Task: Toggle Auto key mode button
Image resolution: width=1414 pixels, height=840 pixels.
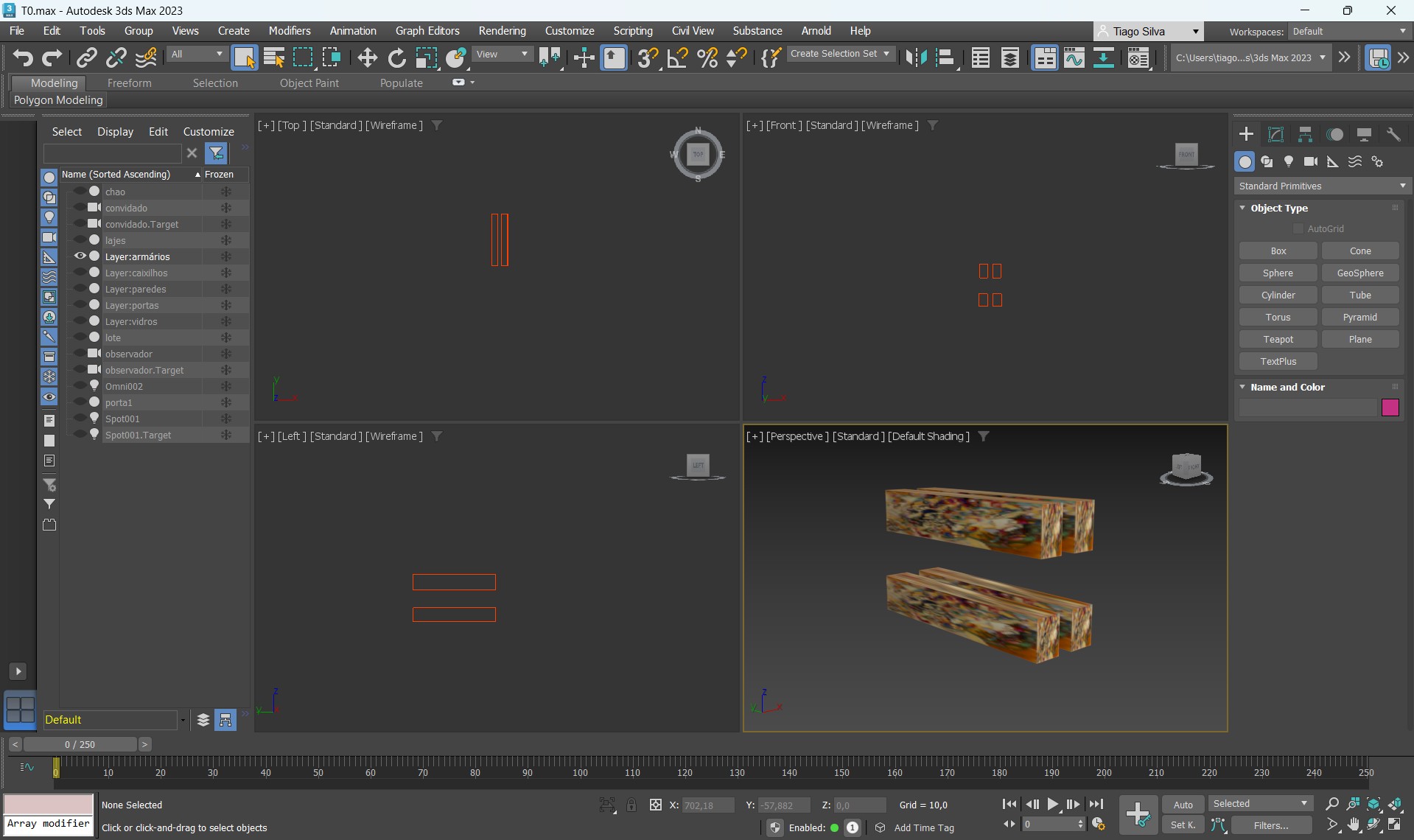Action: tap(1183, 805)
